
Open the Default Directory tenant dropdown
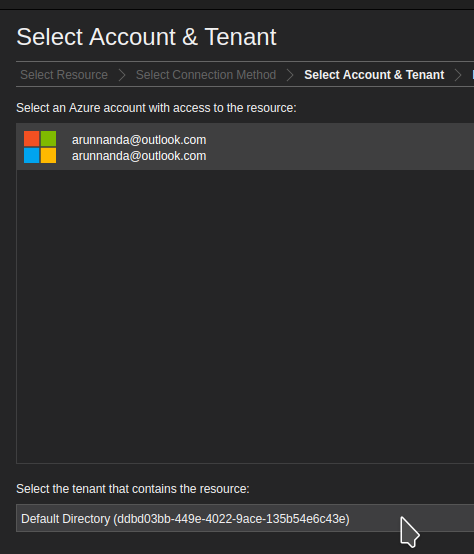pos(245,518)
